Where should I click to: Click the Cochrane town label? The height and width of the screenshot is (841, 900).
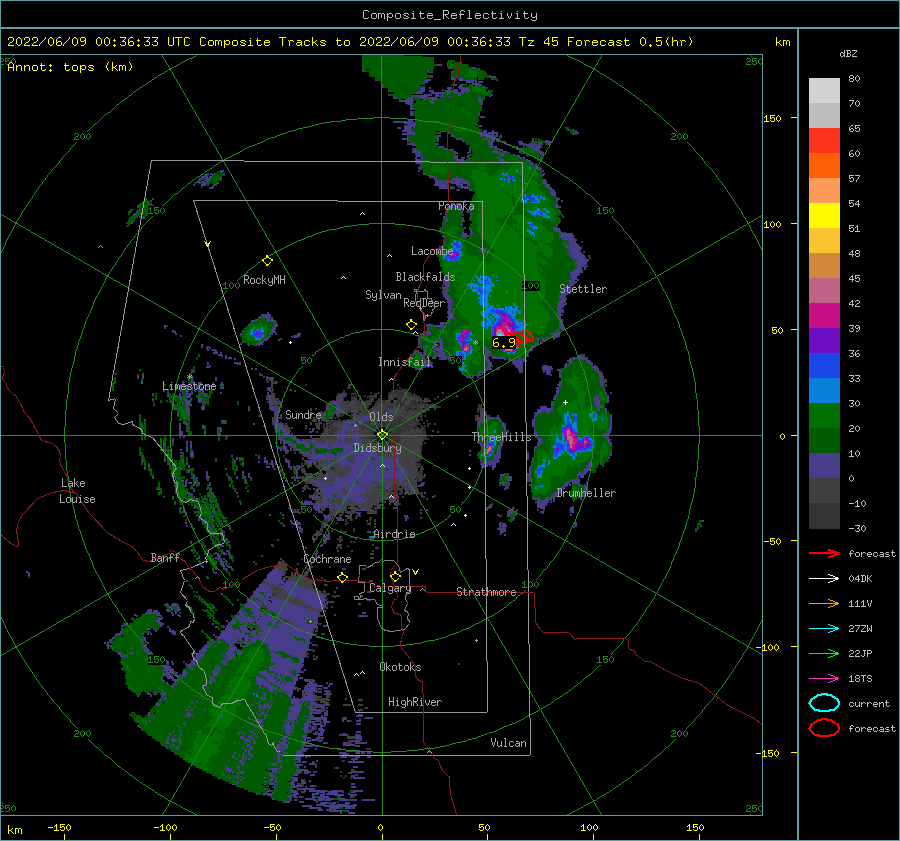(327, 559)
